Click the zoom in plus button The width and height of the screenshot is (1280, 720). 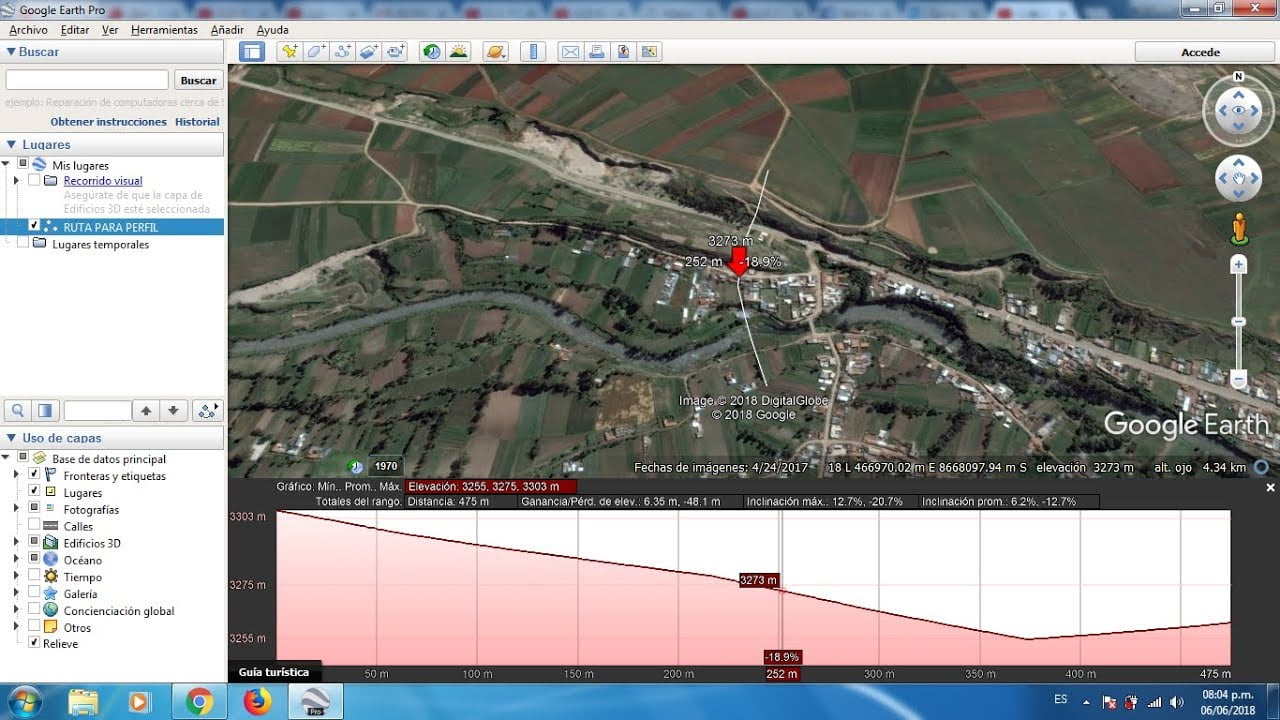pyautogui.click(x=1239, y=265)
